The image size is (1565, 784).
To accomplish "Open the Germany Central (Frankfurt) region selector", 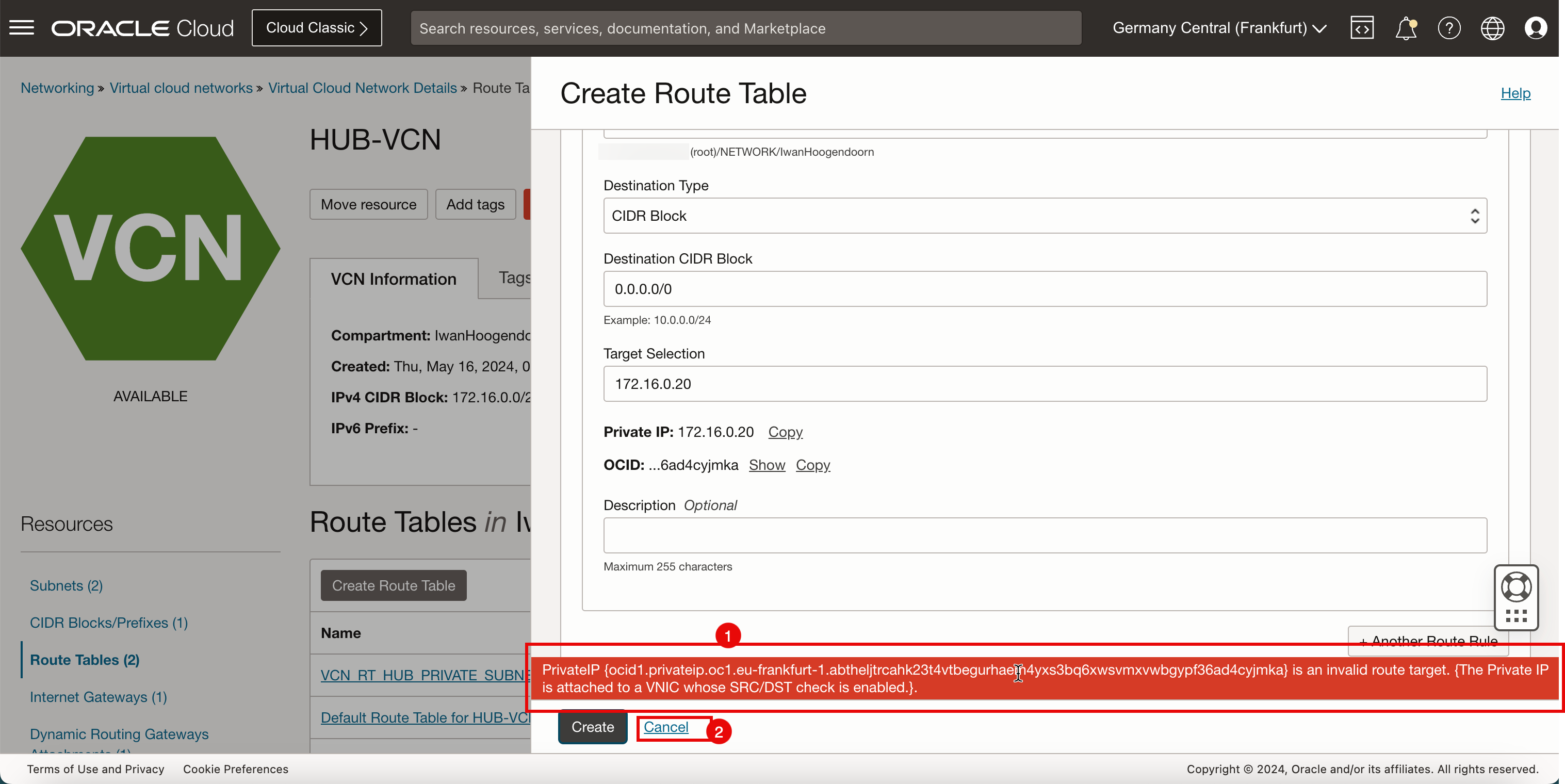I will point(1219,28).
